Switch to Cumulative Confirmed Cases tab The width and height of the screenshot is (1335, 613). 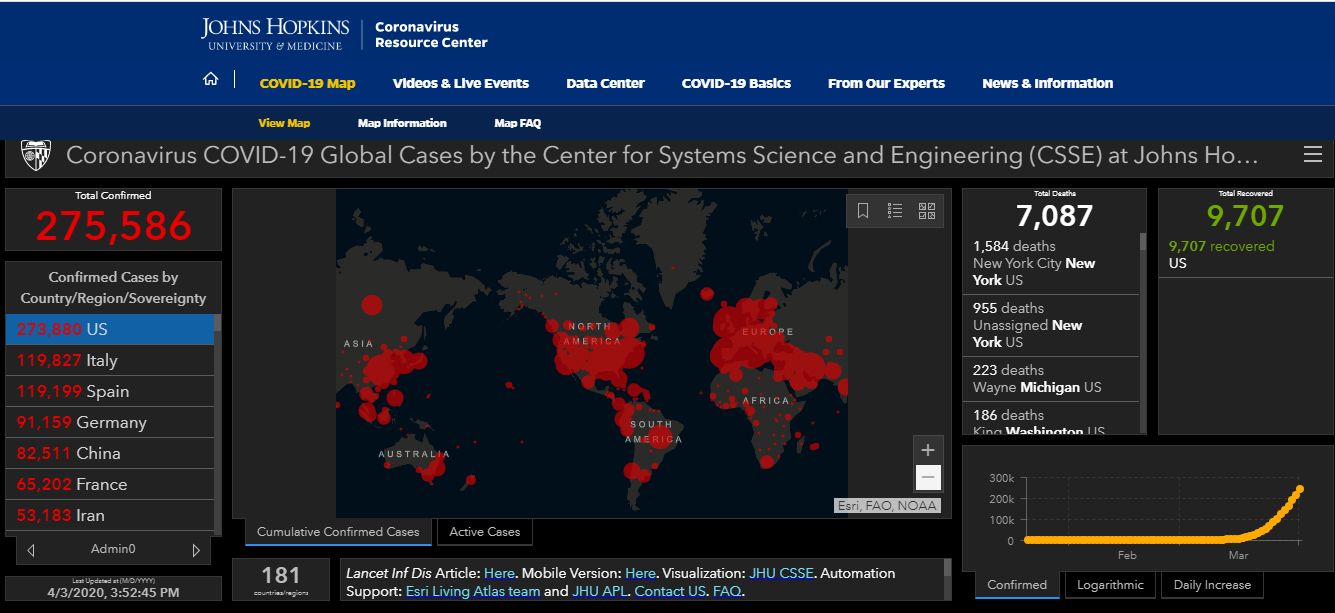tap(338, 532)
